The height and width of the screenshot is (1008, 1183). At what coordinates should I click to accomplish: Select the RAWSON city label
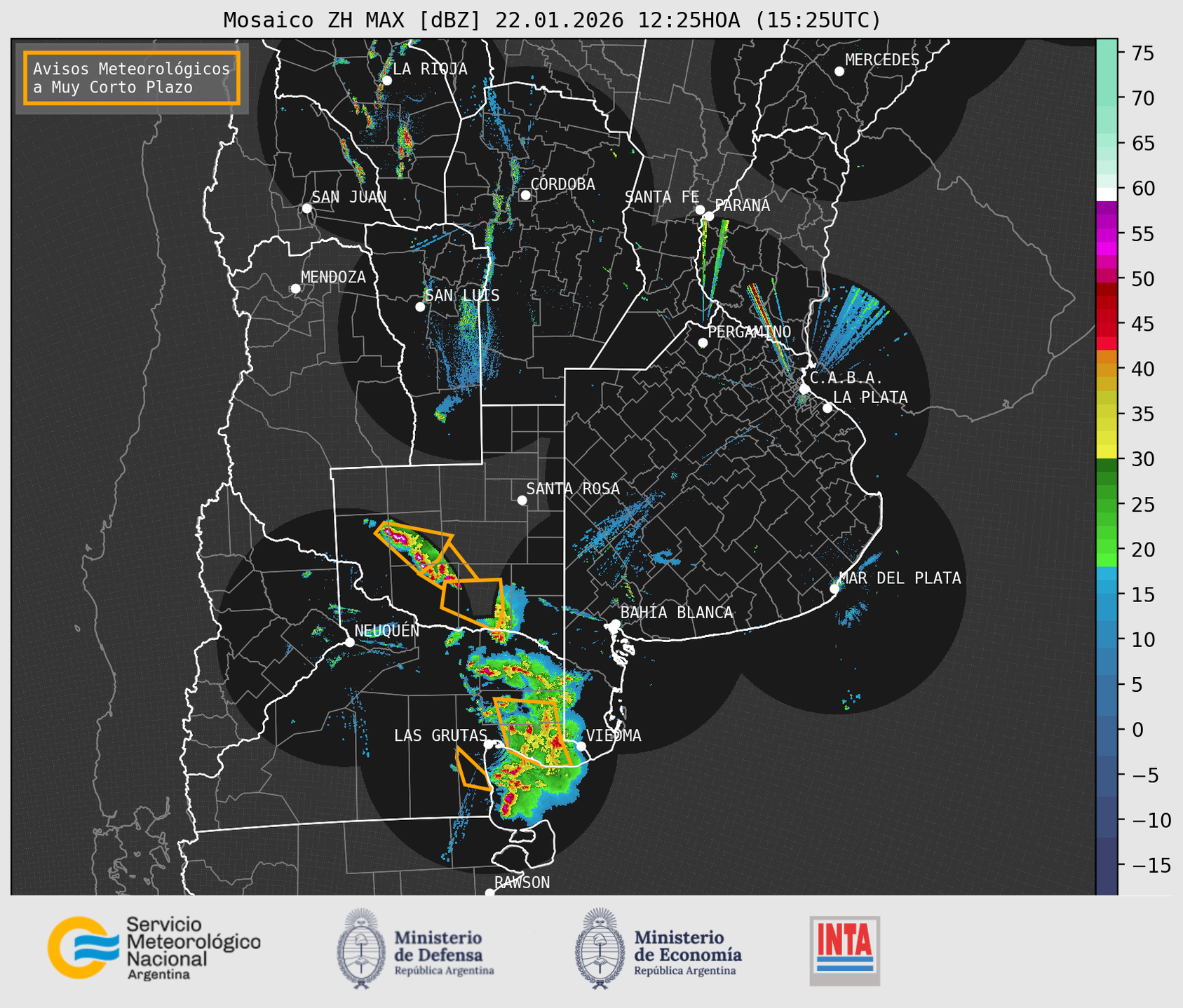(x=522, y=883)
